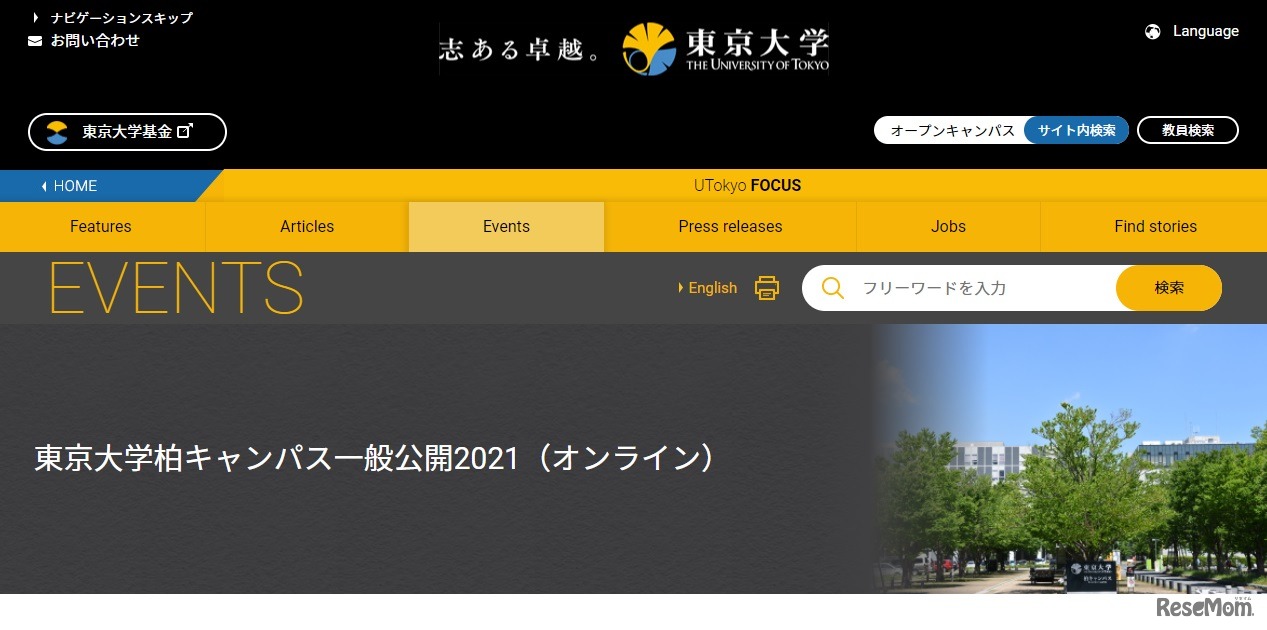Open the Find stories tab

click(1155, 226)
